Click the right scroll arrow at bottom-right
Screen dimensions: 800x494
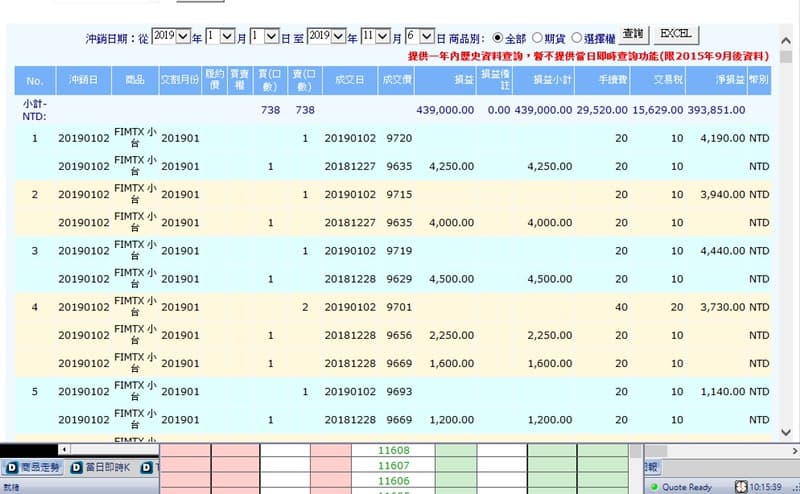794,451
